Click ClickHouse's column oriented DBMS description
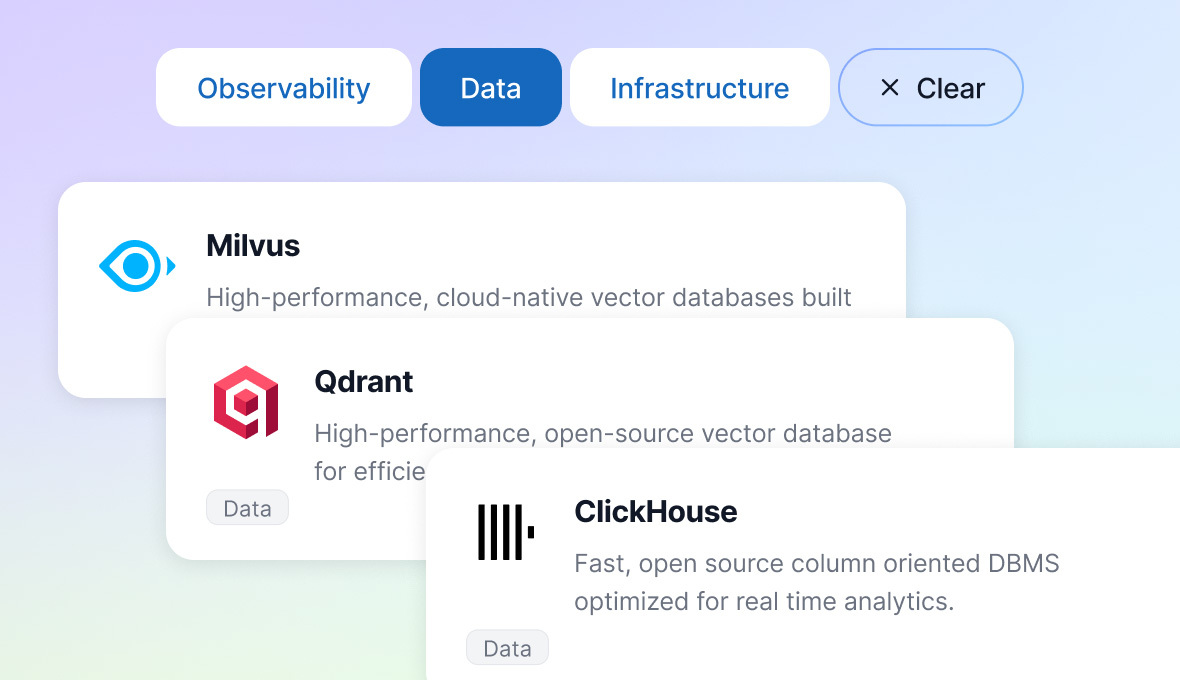 [817, 582]
